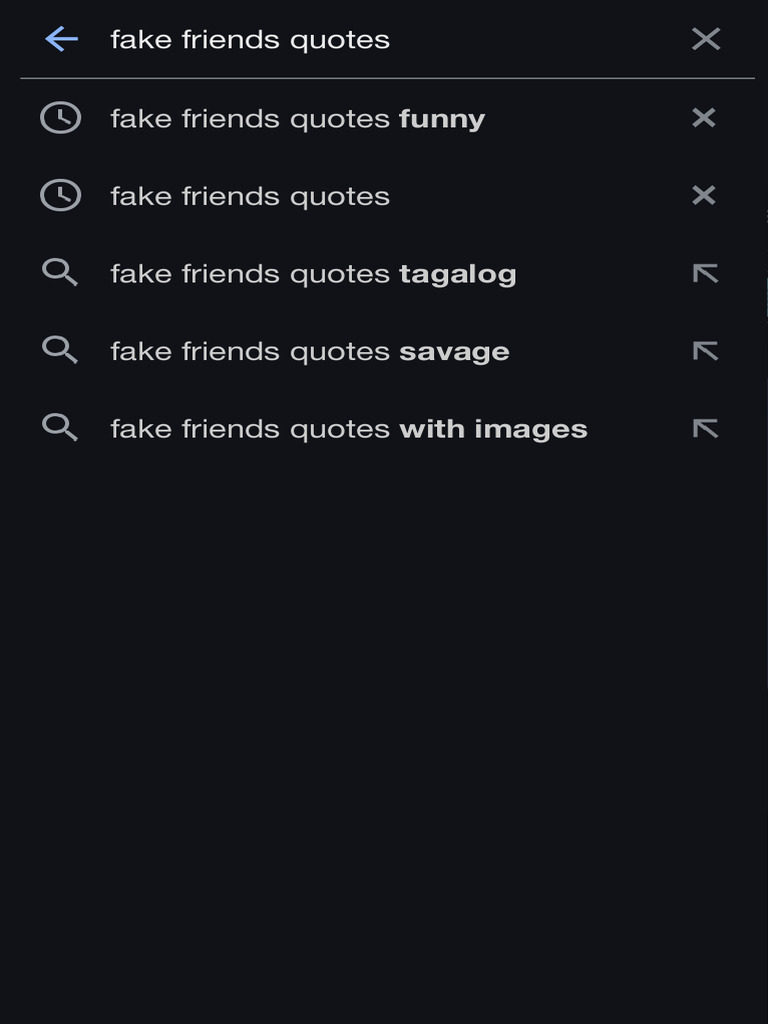Fill search box with 'savage' suggestion arrow
The image size is (768, 1024).
(x=705, y=351)
